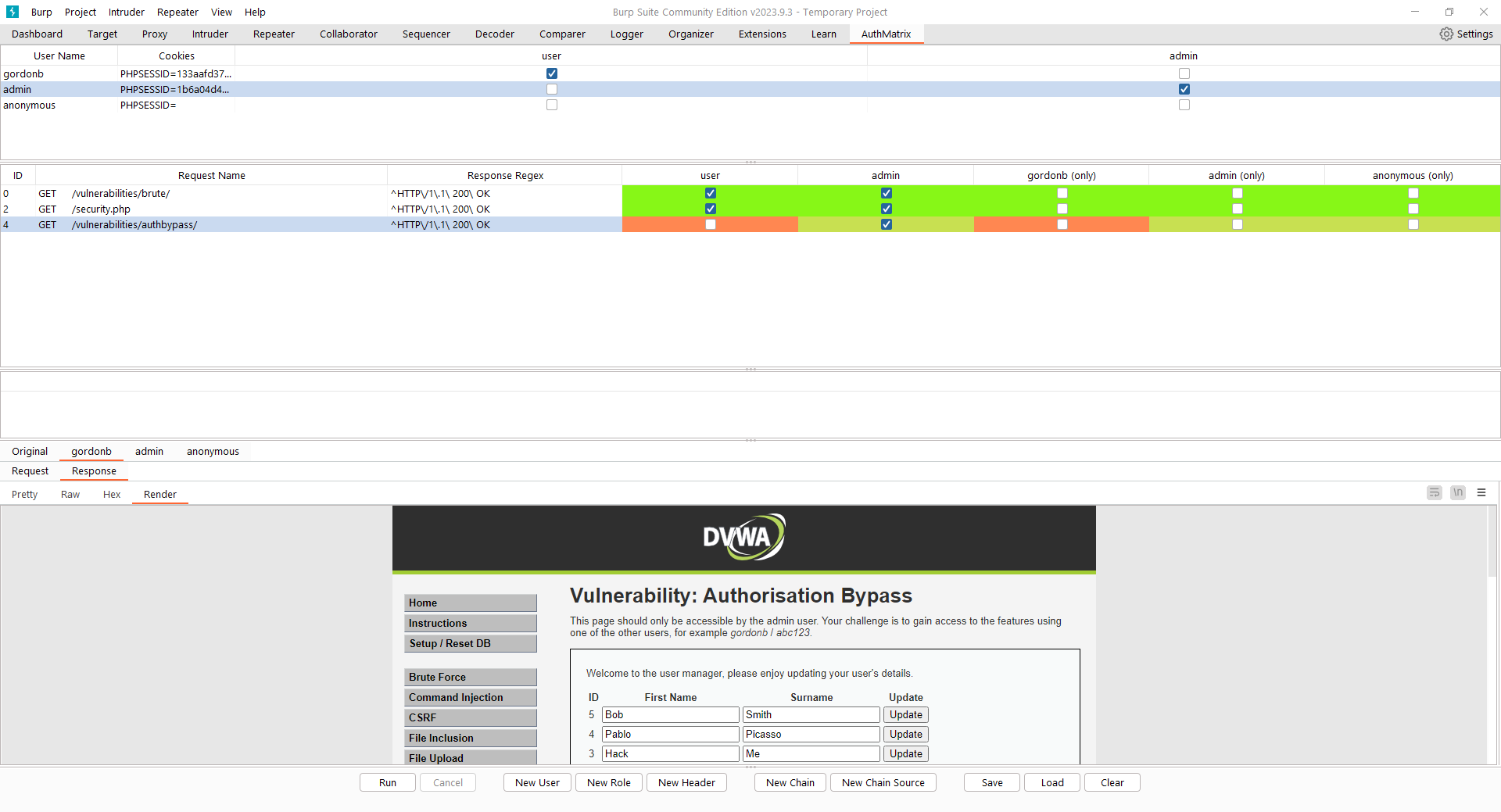1501x812 pixels.
Task: Toggle admin checkbox for /vulnerabilities/authbypass/ request
Action: point(887,224)
